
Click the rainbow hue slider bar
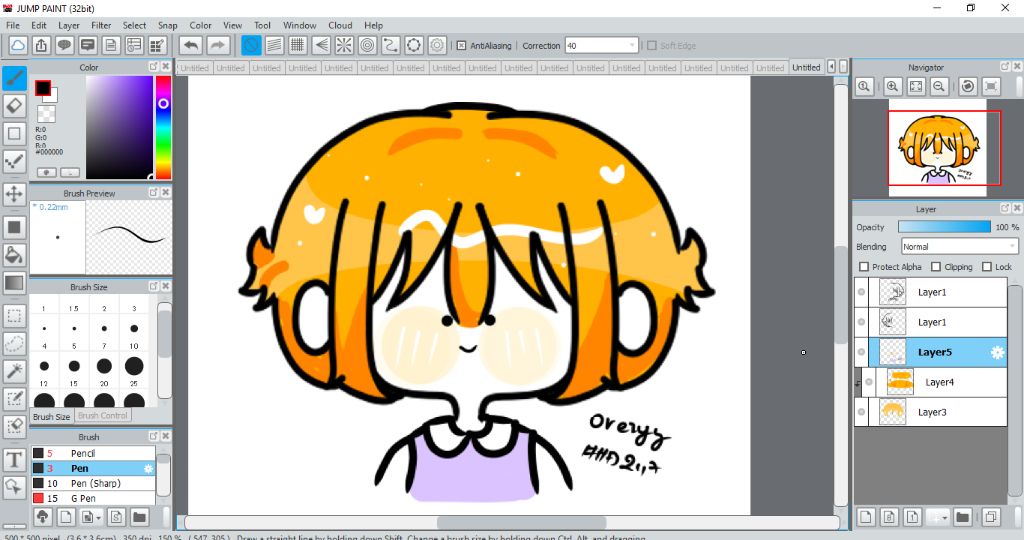163,127
